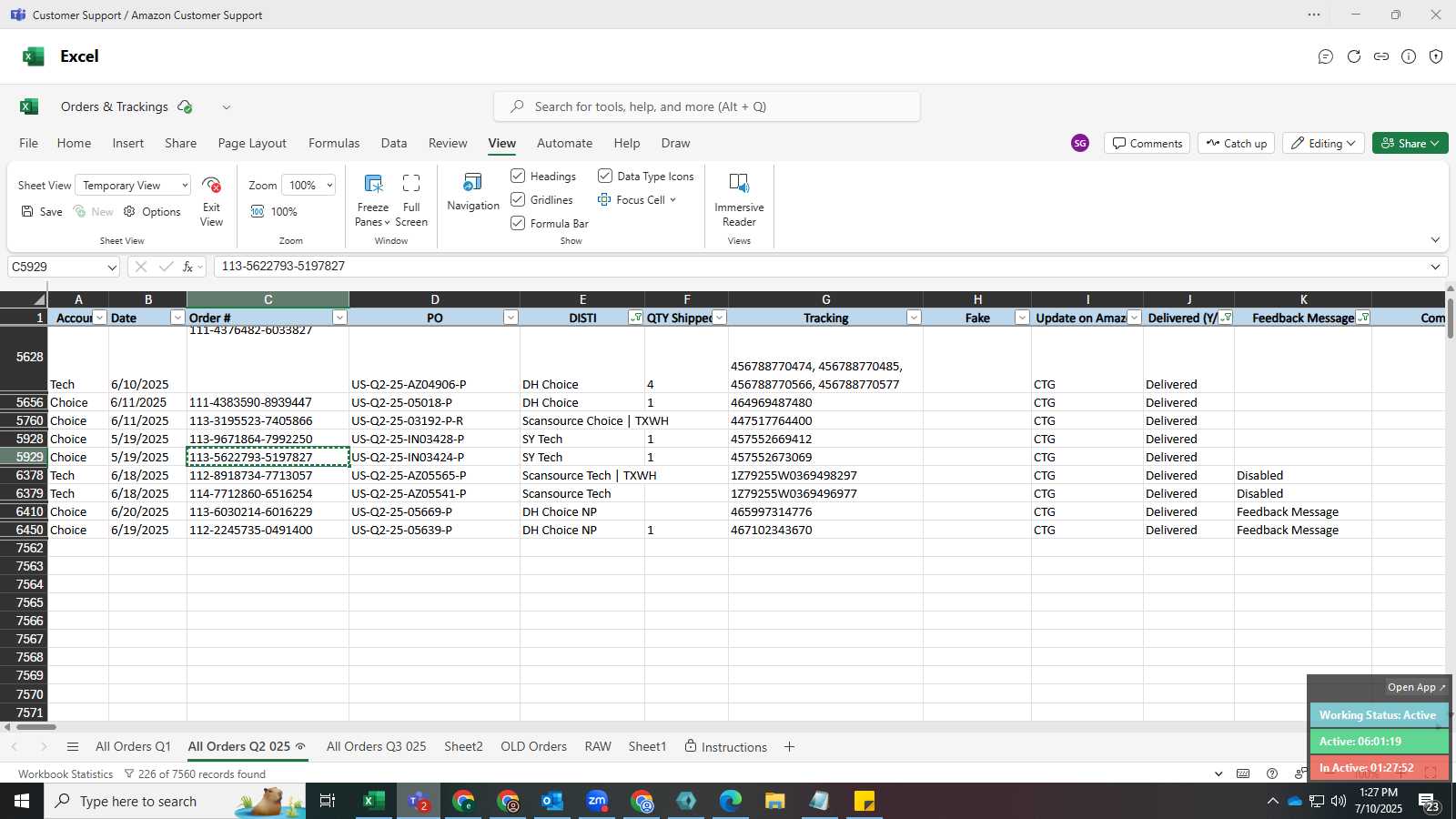Copy link using the chain icon
Viewport: 1456px width, 819px height.
click(1381, 56)
